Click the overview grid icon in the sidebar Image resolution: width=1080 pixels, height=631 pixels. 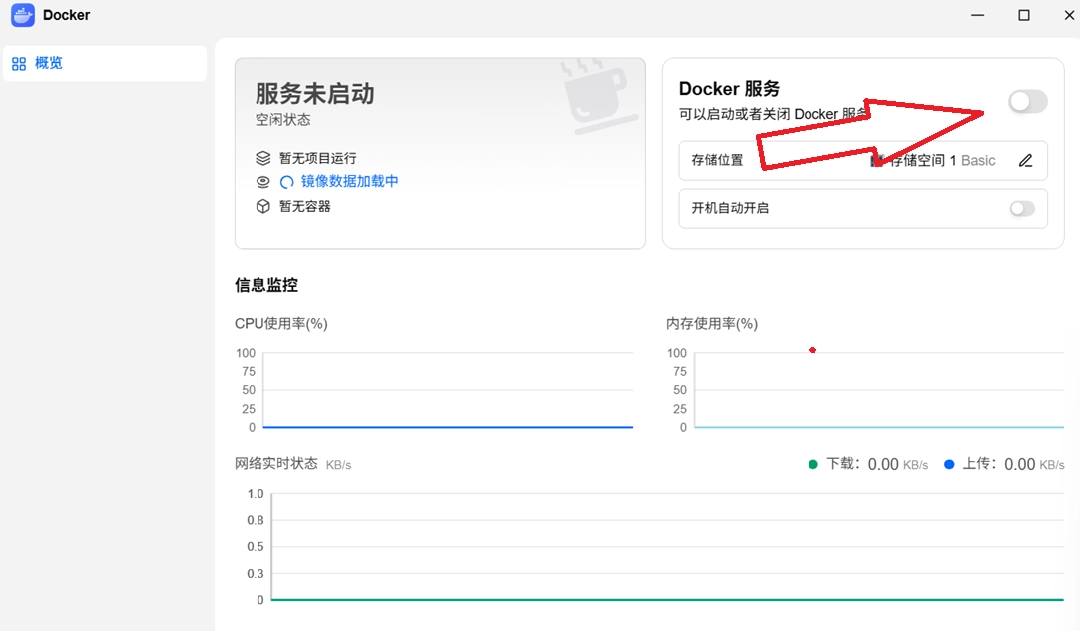[x=19, y=64]
